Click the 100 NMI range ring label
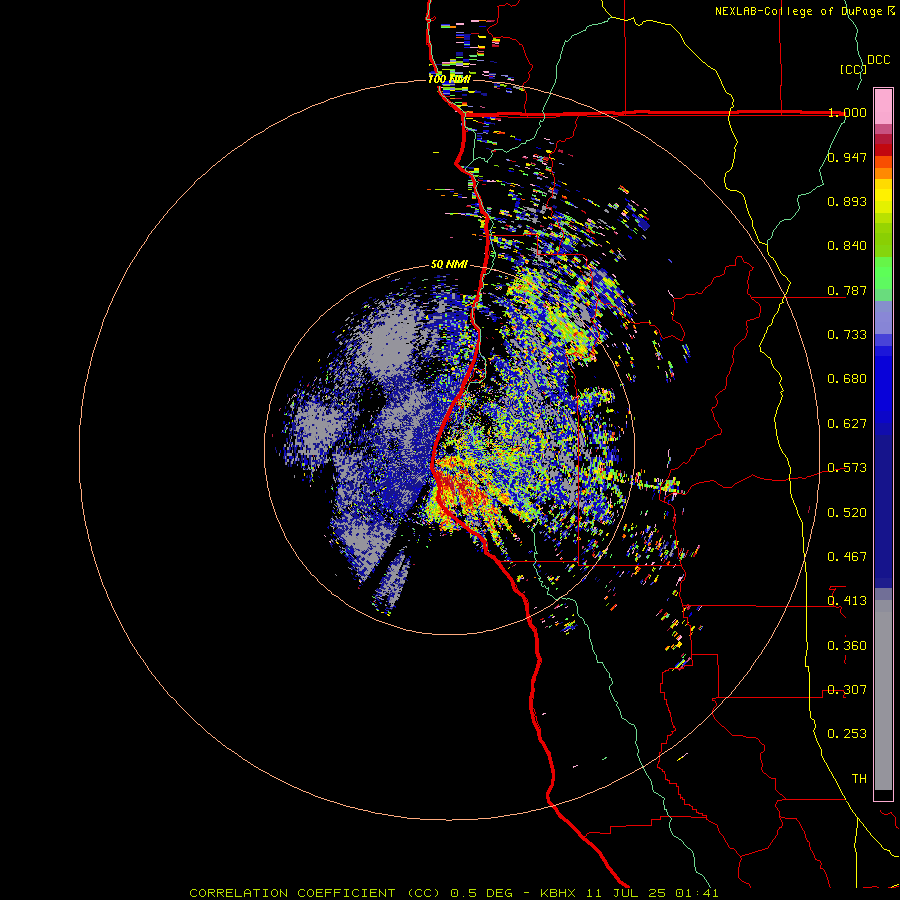Viewport: 900px width, 900px height. [449, 79]
